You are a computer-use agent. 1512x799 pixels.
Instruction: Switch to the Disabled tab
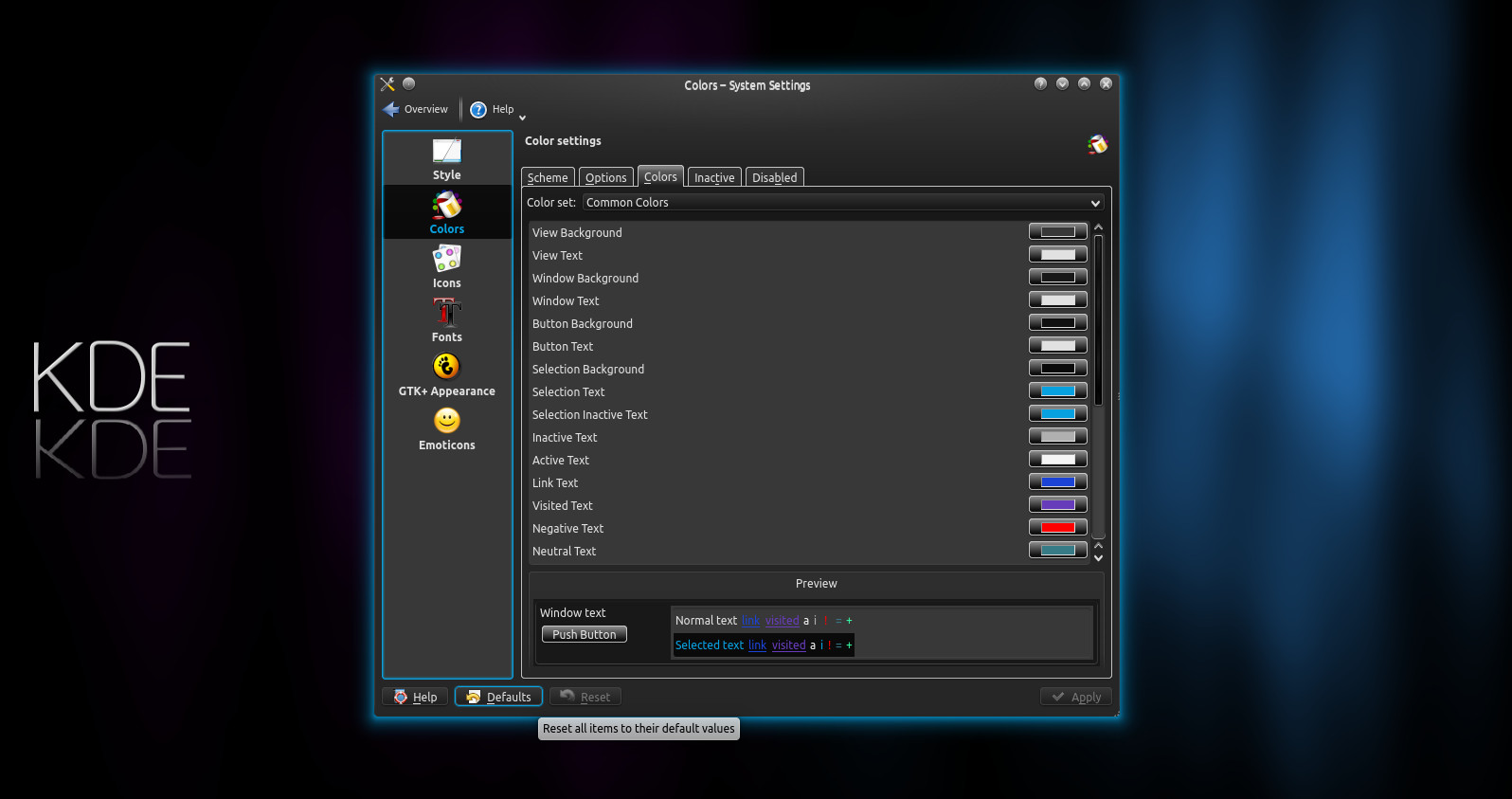[x=774, y=177]
